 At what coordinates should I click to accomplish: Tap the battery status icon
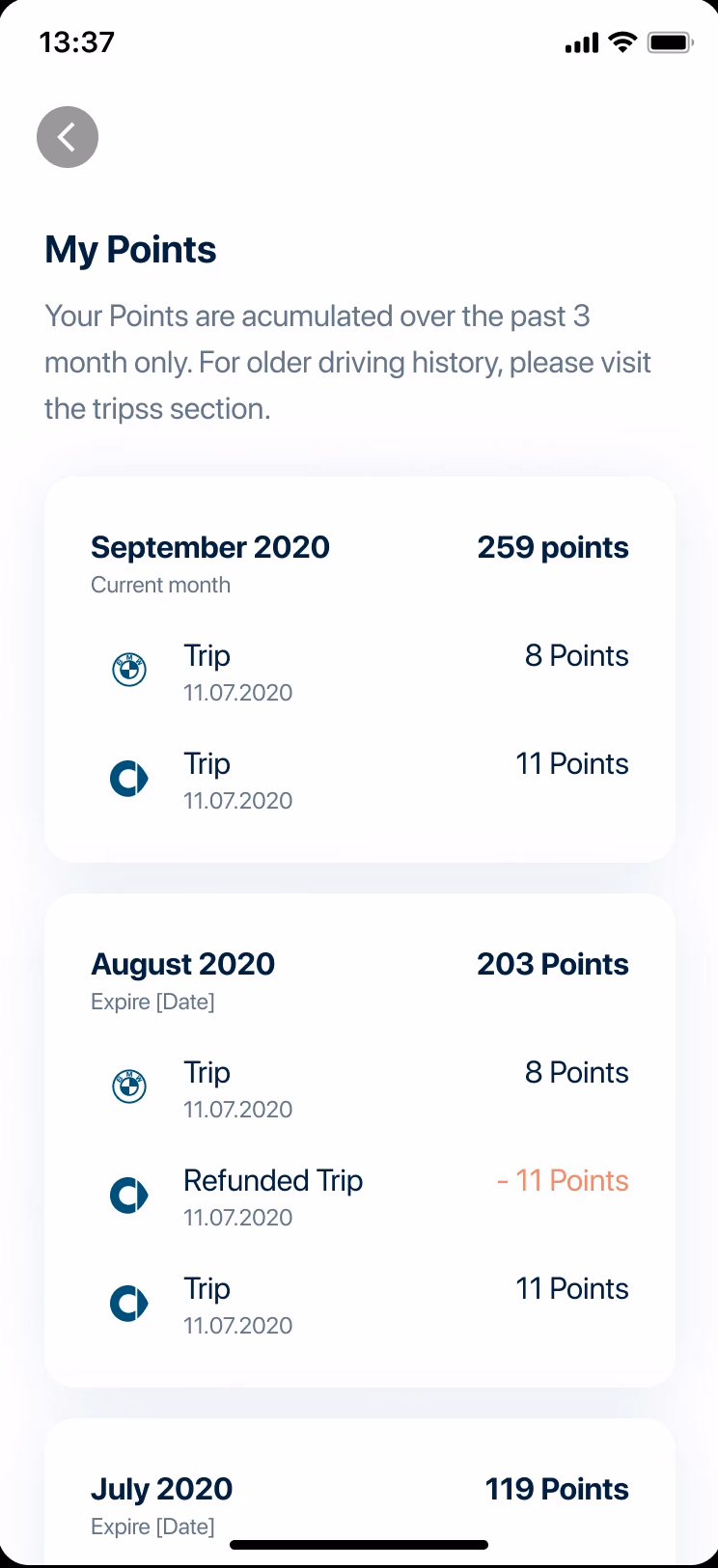coord(671,42)
